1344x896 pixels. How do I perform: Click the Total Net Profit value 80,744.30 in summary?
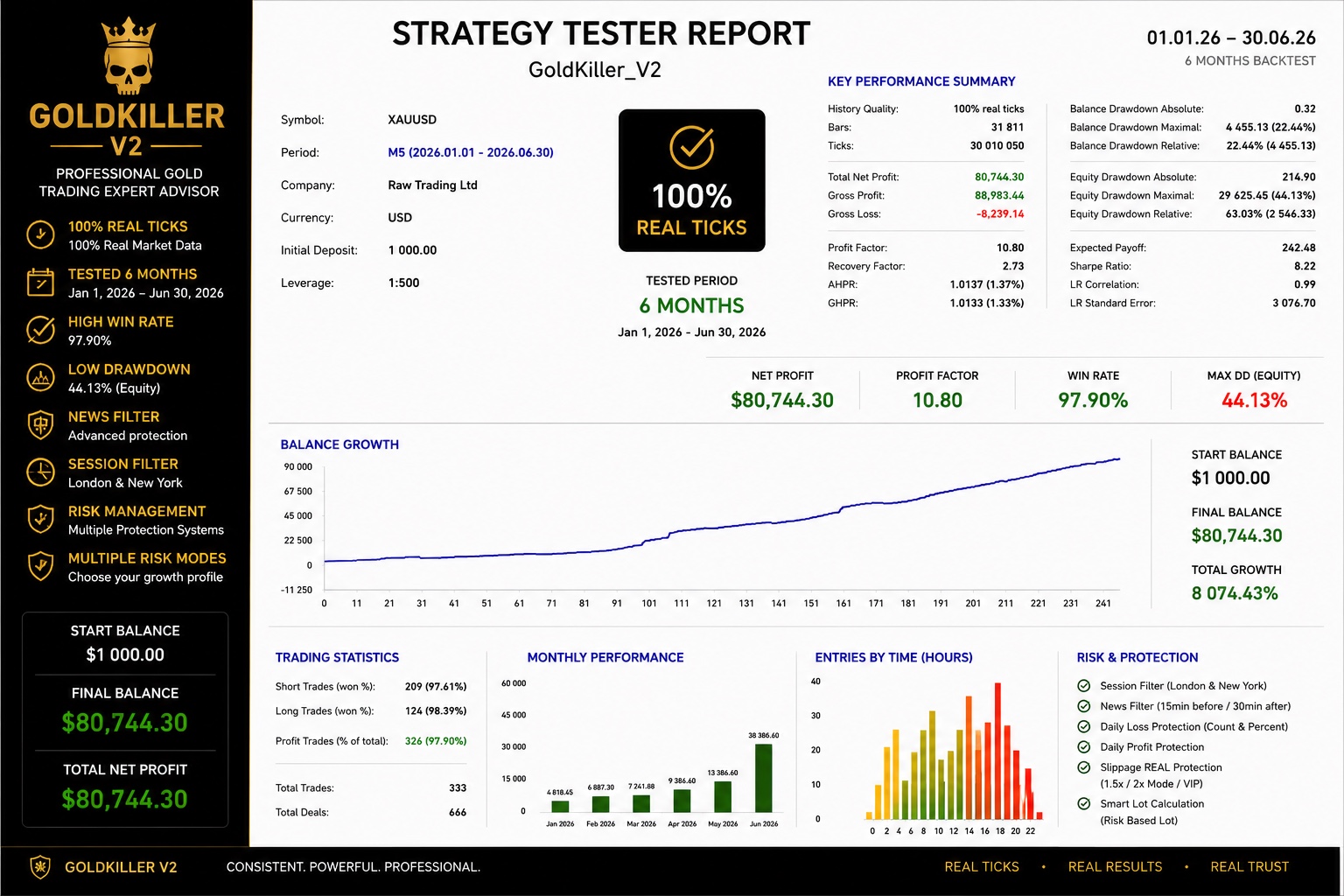coord(999,177)
